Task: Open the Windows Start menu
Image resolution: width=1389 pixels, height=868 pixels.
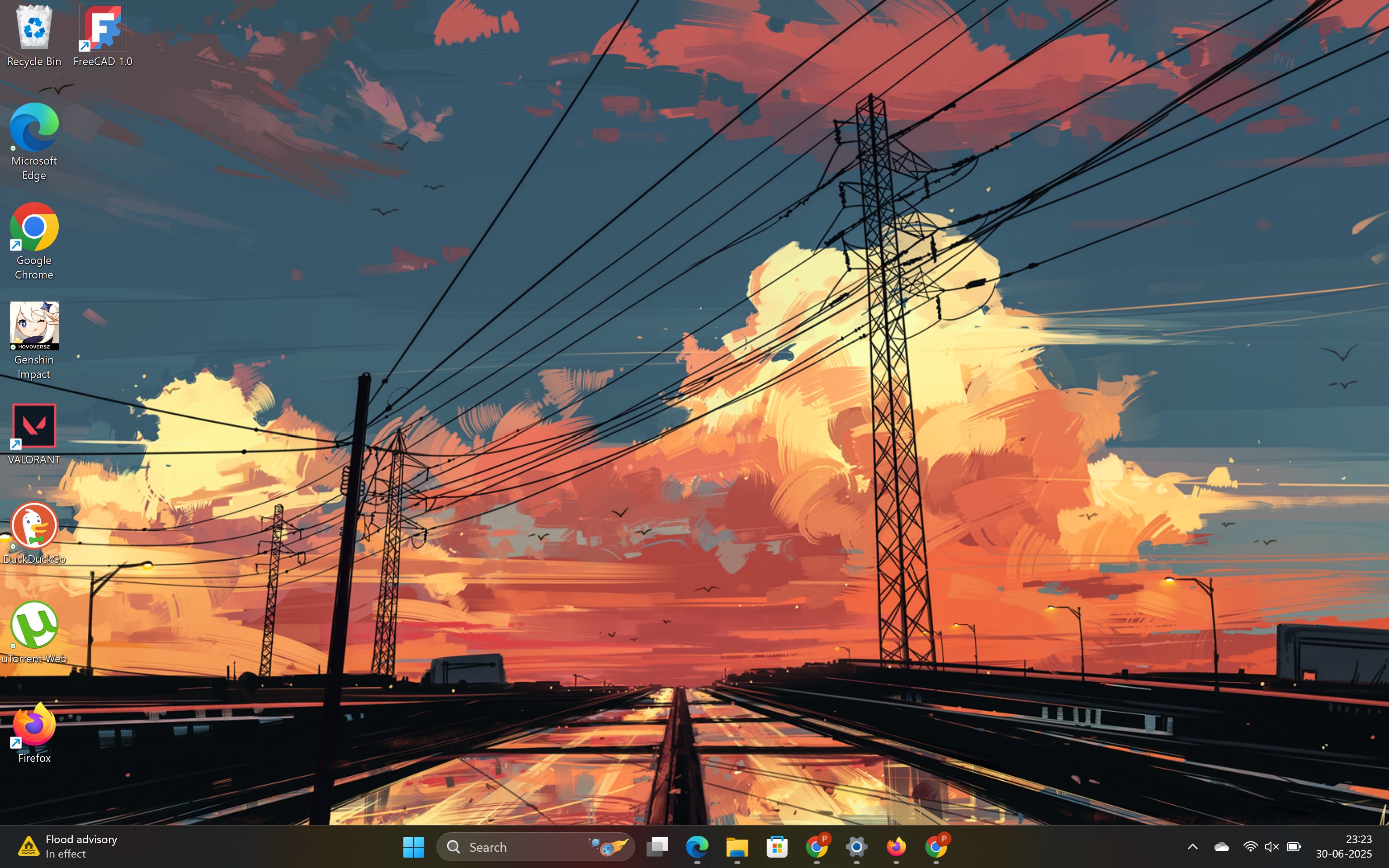Action: 413,847
